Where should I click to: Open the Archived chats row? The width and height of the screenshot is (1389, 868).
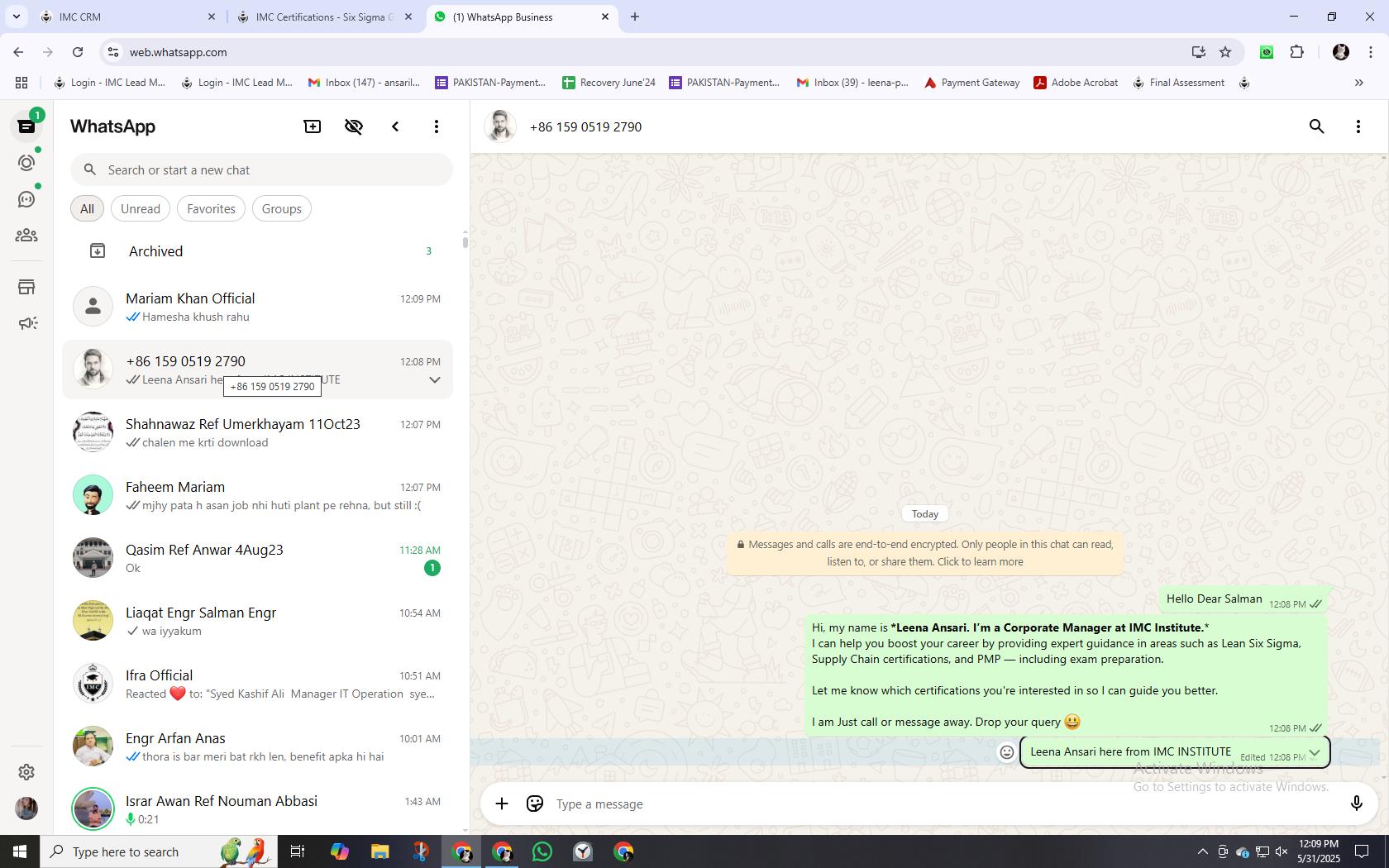(258, 251)
